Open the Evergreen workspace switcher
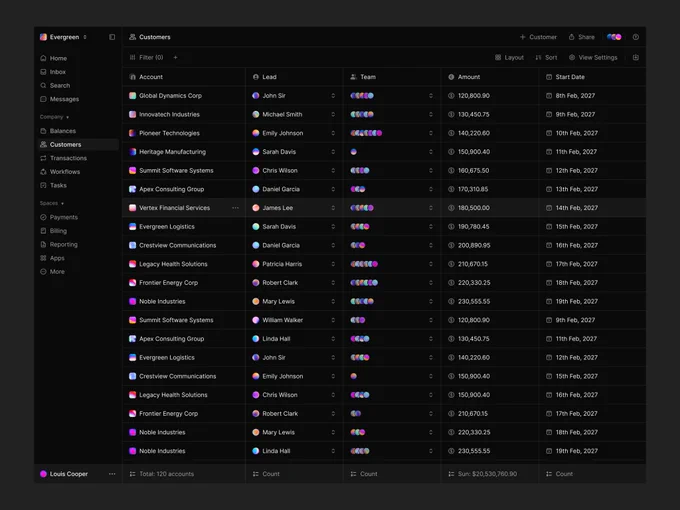The height and width of the screenshot is (510, 680). tap(63, 37)
